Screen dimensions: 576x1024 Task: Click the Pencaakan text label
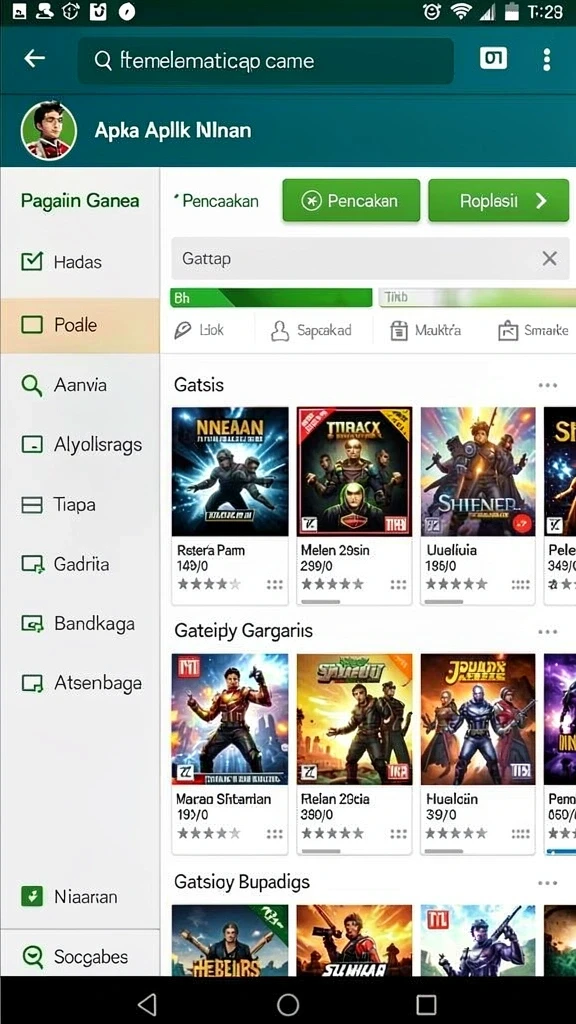219,200
